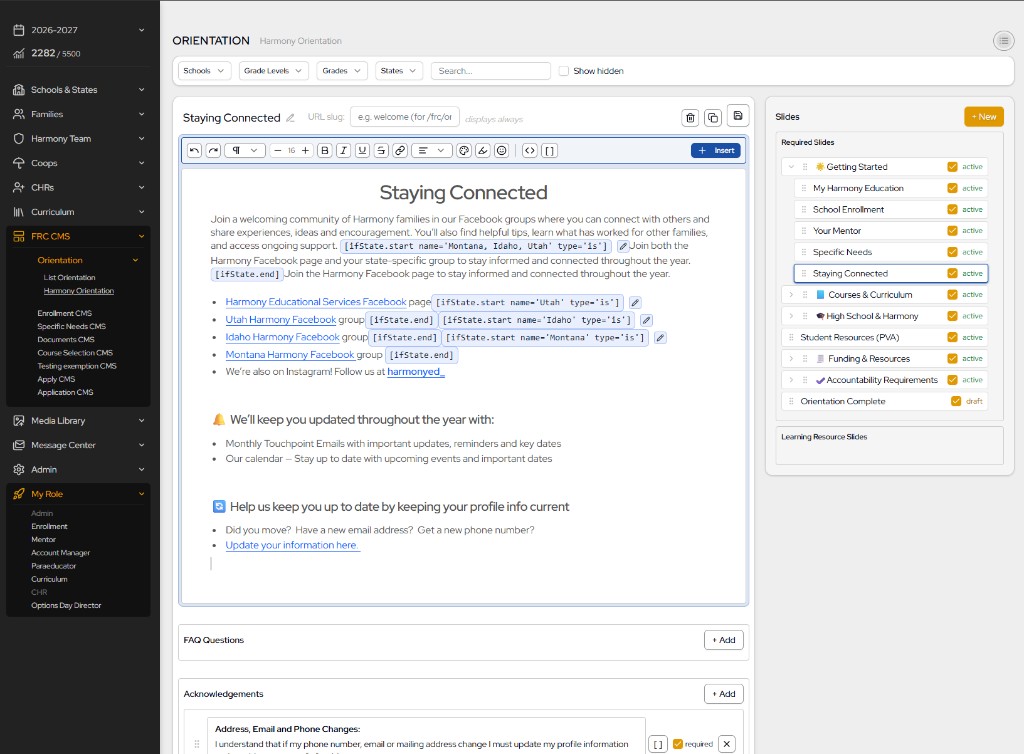
Task: Edit the Montana, Idaho, Utah ifState tag
Action: click(623, 246)
